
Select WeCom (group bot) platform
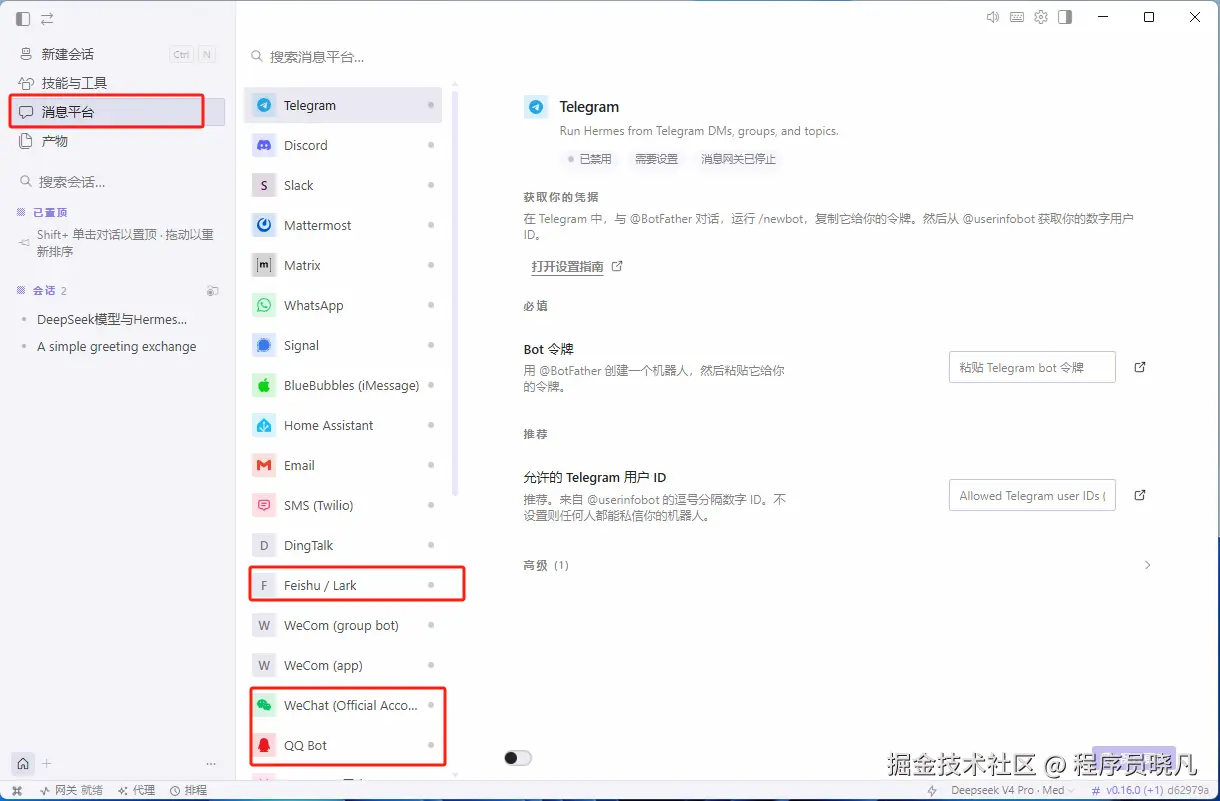tap(343, 625)
